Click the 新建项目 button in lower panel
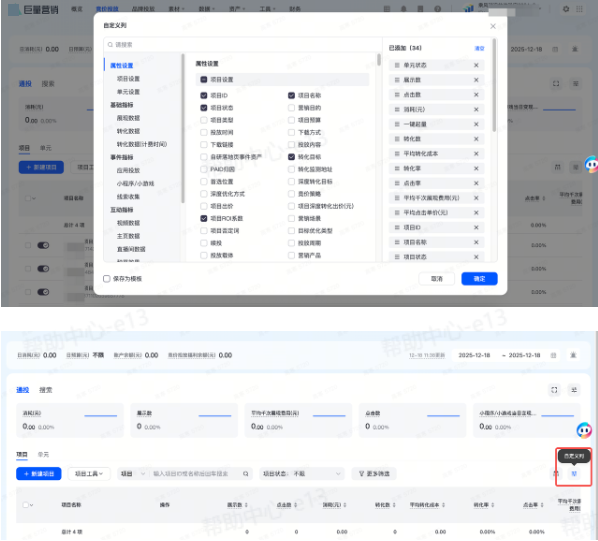 (39, 474)
